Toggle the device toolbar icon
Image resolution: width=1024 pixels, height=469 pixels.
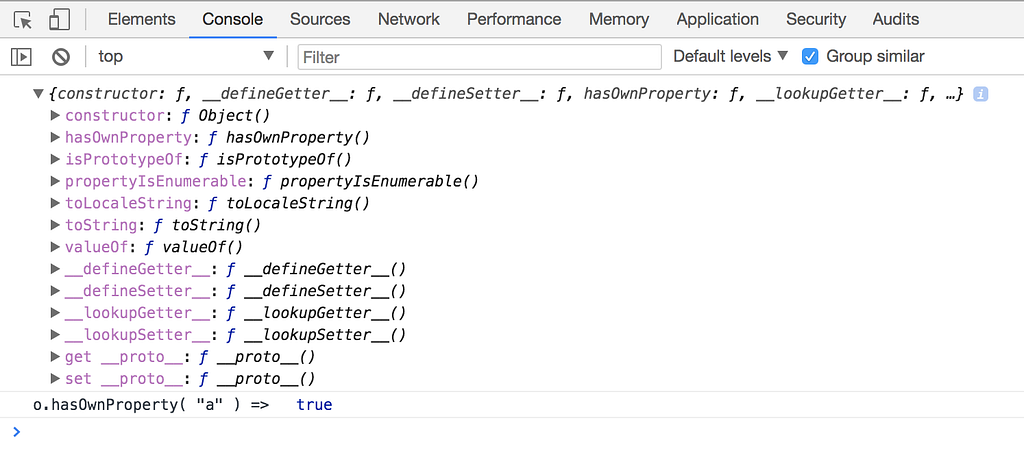pos(59,19)
